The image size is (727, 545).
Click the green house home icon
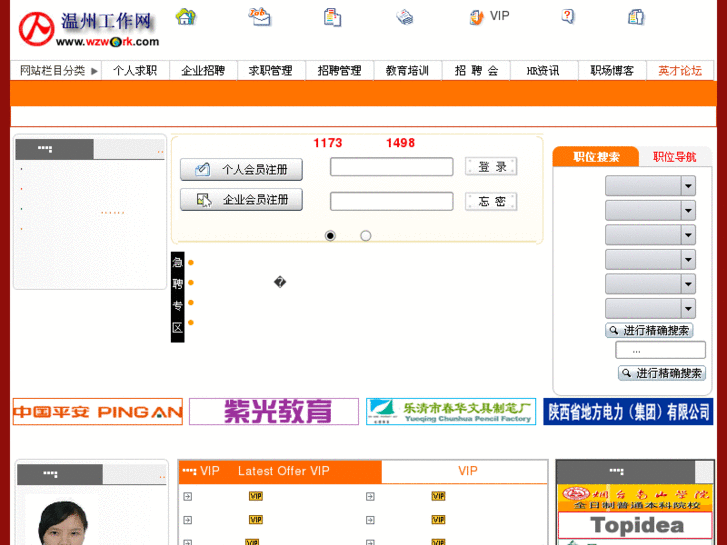(185, 17)
